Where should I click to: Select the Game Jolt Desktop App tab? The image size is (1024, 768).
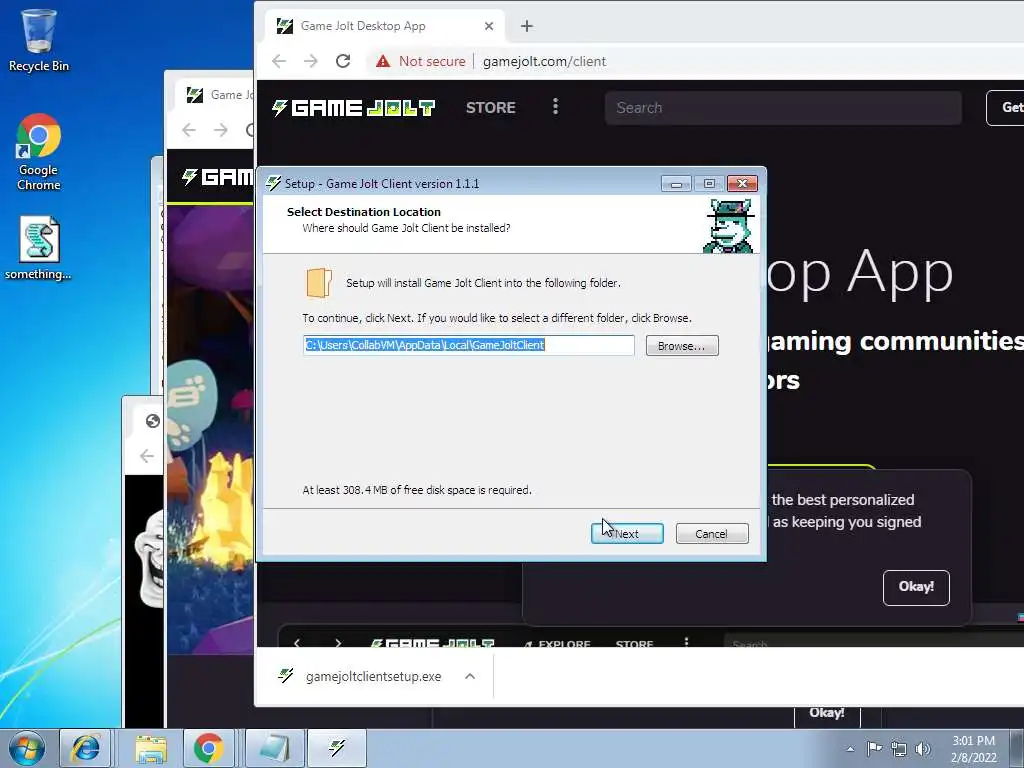[385, 26]
